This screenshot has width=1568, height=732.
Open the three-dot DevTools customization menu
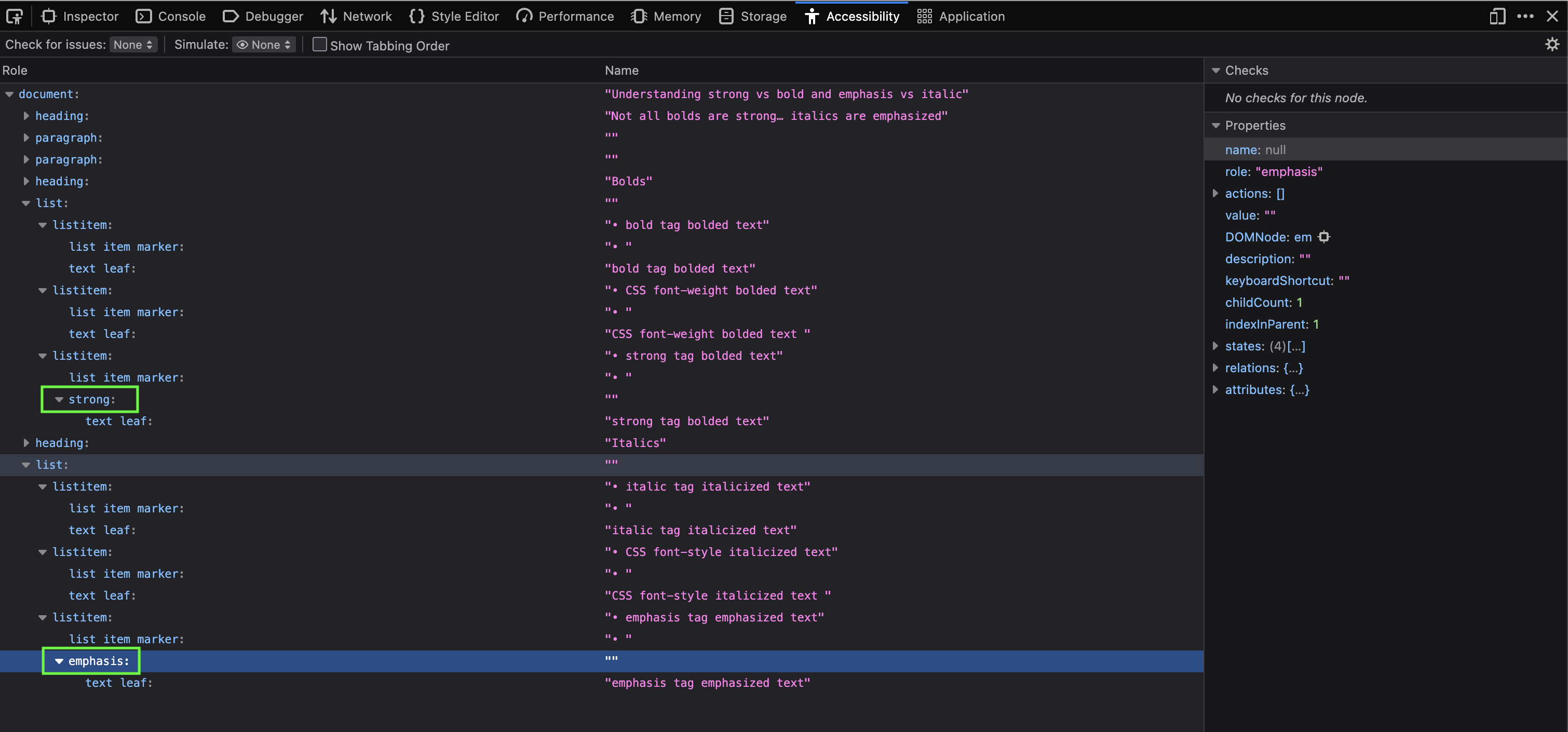1525,17
